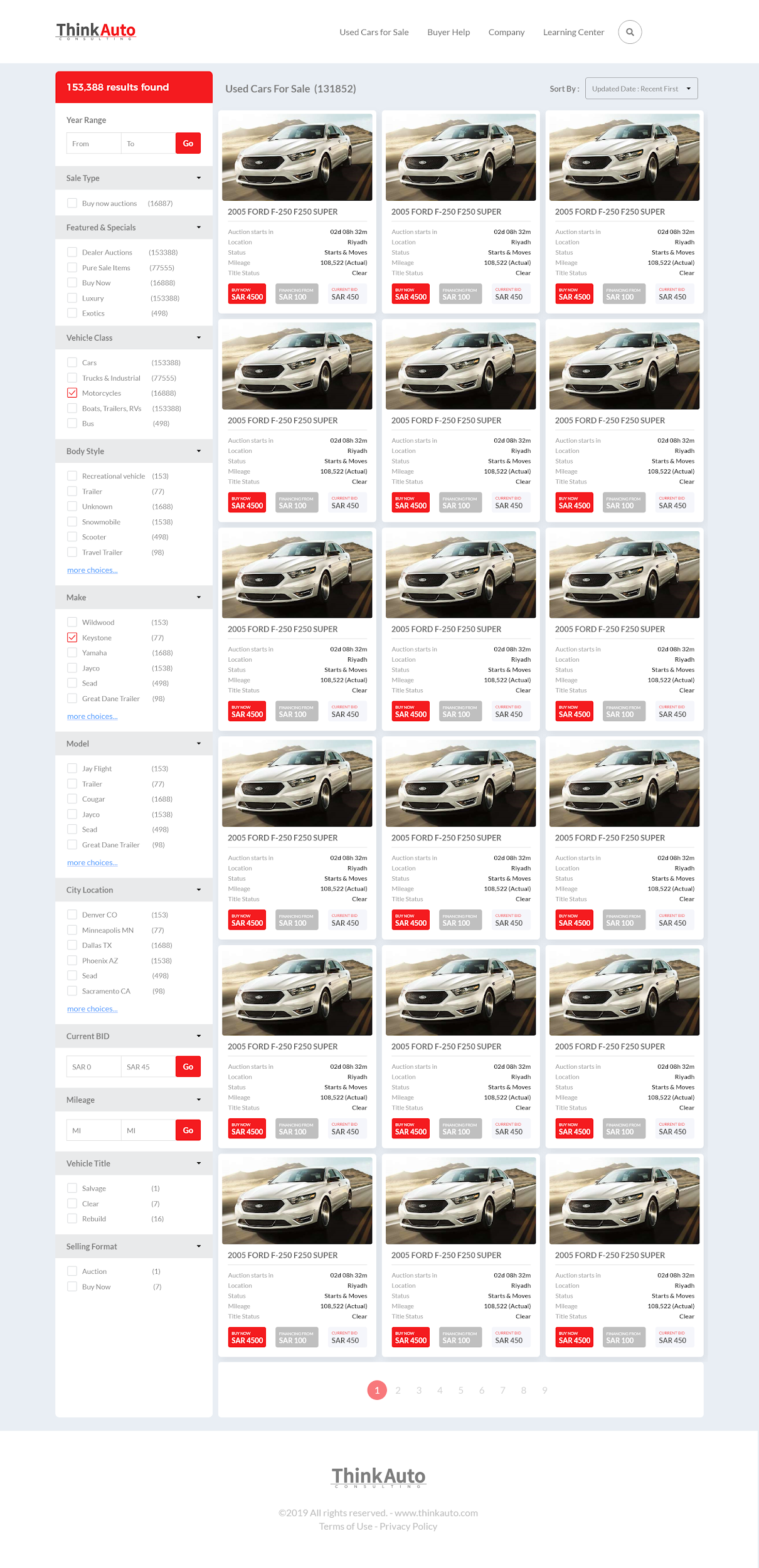Open the Privacy Policy footer link
The width and height of the screenshot is (759, 1568).
coord(408,1526)
